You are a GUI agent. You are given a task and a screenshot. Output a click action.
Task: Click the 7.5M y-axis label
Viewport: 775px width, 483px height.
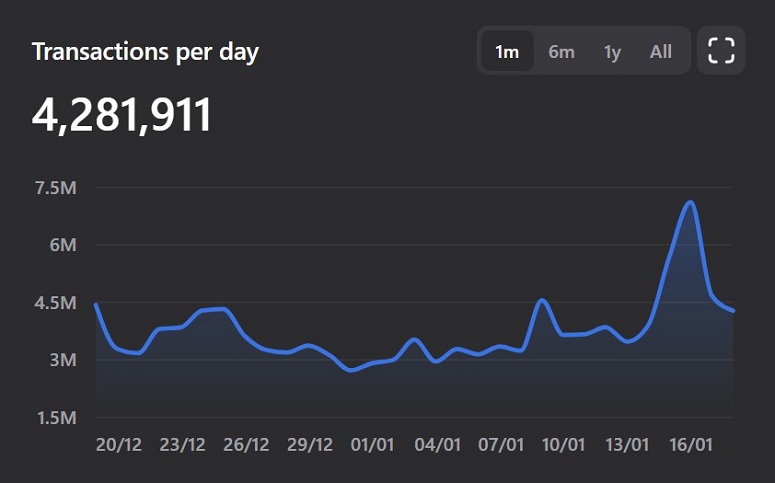(x=55, y=188)
